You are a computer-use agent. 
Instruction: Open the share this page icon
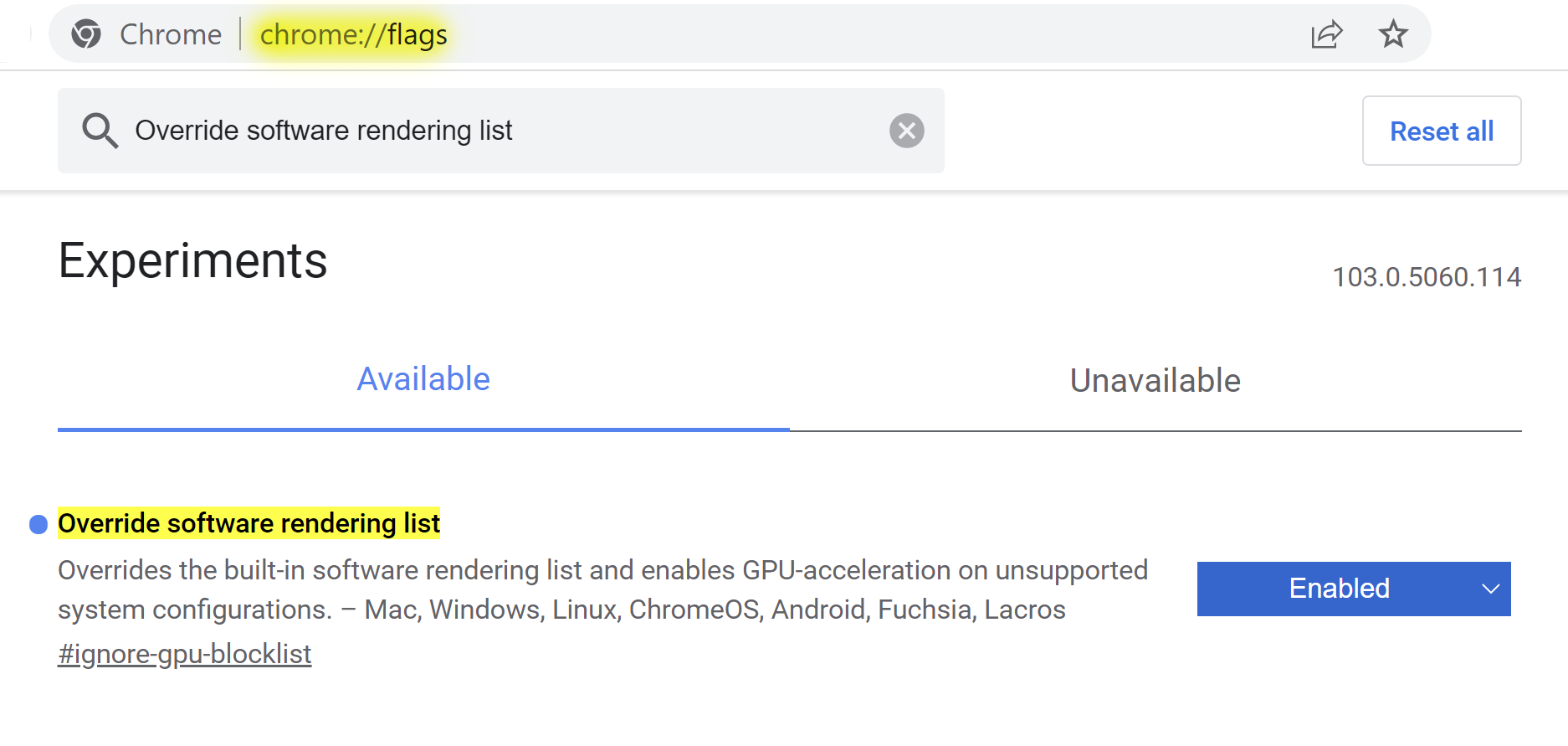coord(1326,34)
